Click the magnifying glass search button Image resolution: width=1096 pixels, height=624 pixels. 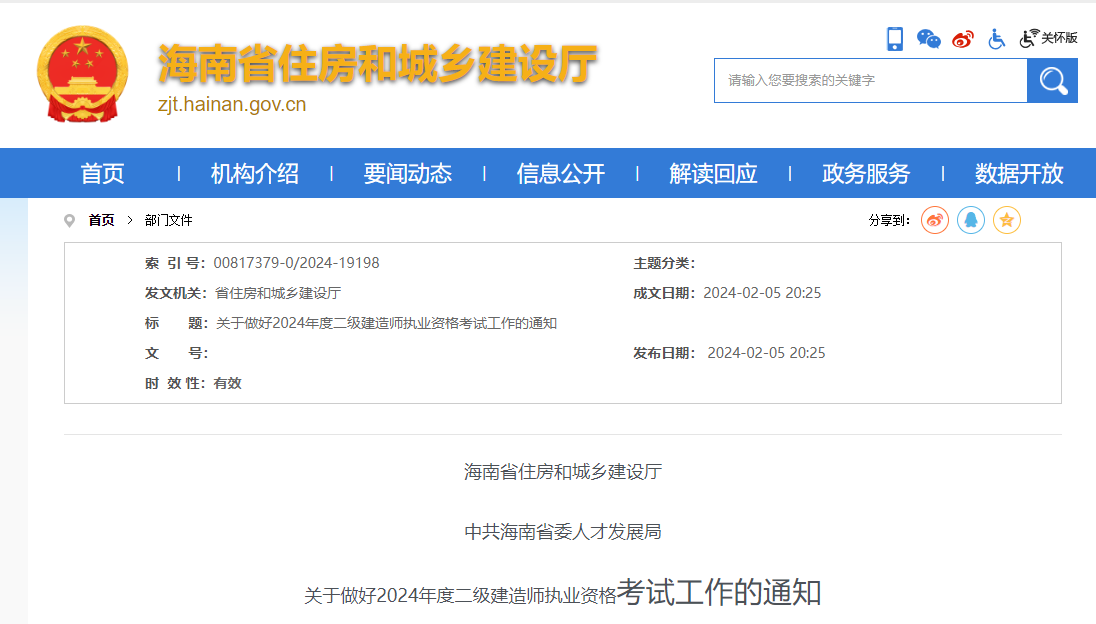1052,80
